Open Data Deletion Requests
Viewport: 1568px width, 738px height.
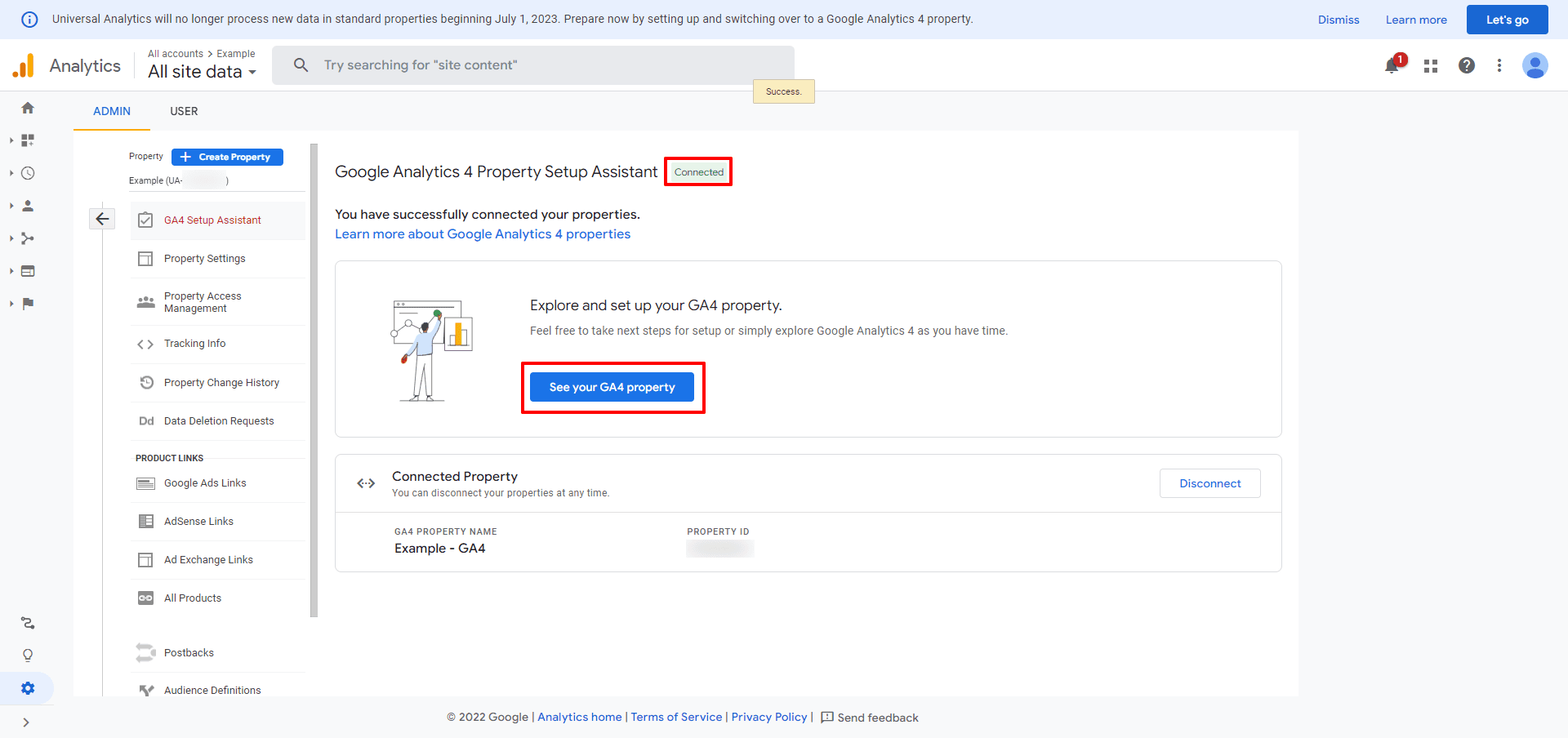(x=217, y=421)
